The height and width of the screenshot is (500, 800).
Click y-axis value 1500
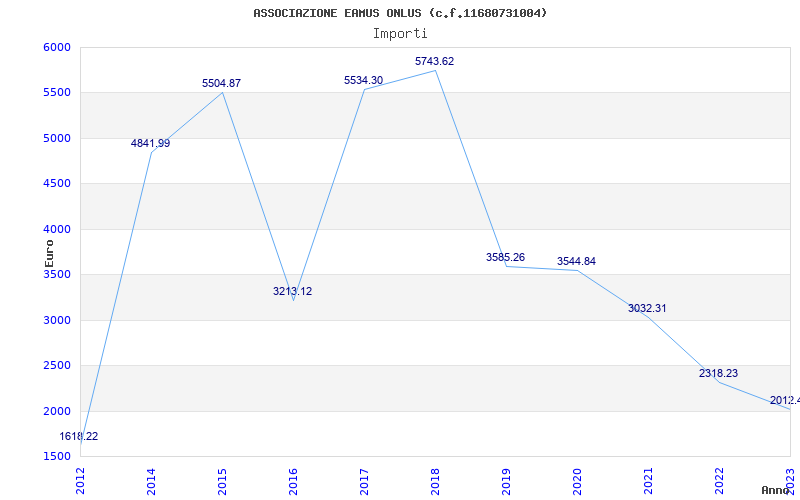coord(56,457)
